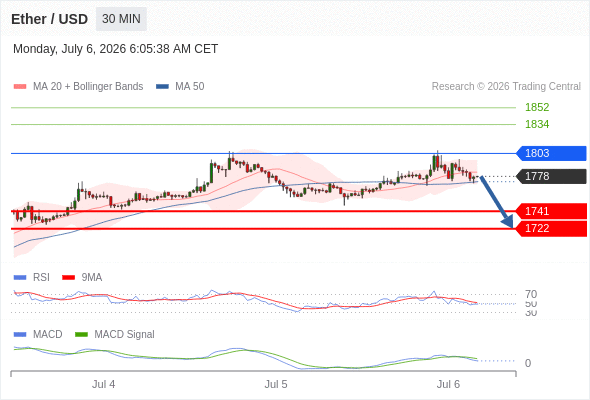Click the red 1741 support price tag
Image resolution: width=590 pixels, height=400 pixels.
(x=551, y=211)
